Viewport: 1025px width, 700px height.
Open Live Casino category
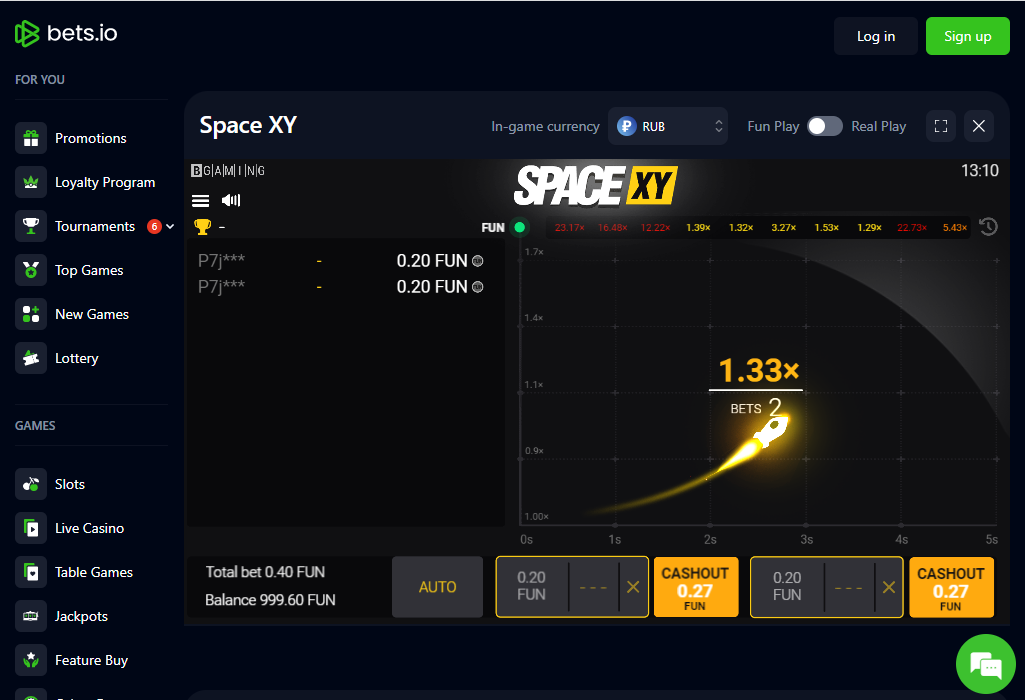click(91, 528)
